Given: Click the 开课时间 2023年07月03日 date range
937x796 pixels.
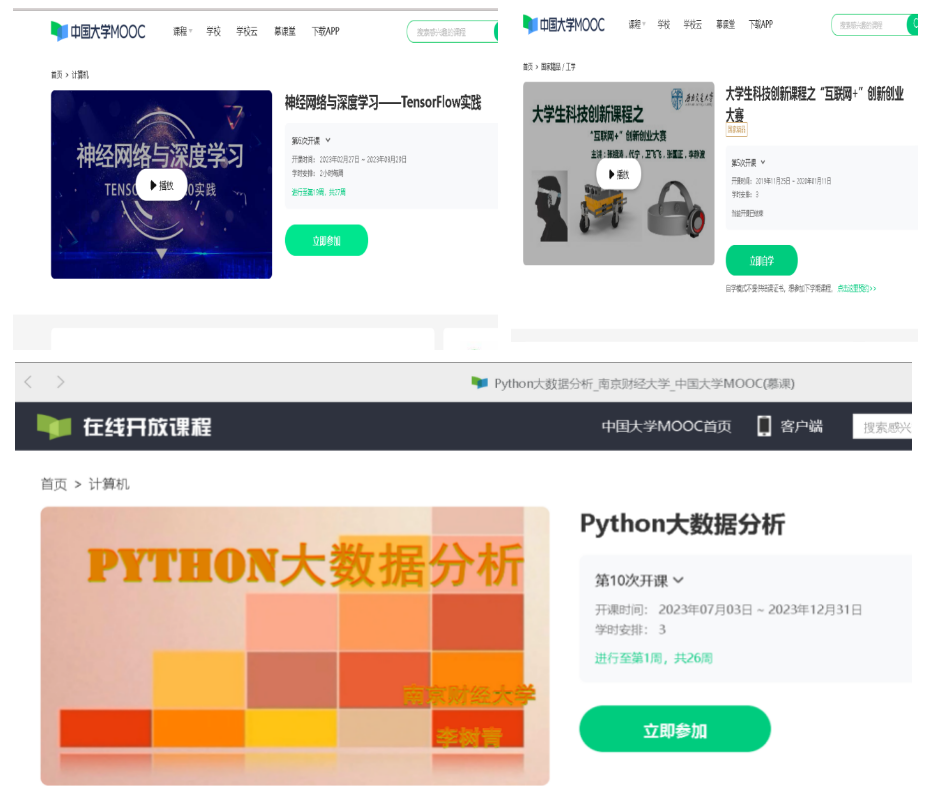Looking at the screenshot, I should [728, 610].
